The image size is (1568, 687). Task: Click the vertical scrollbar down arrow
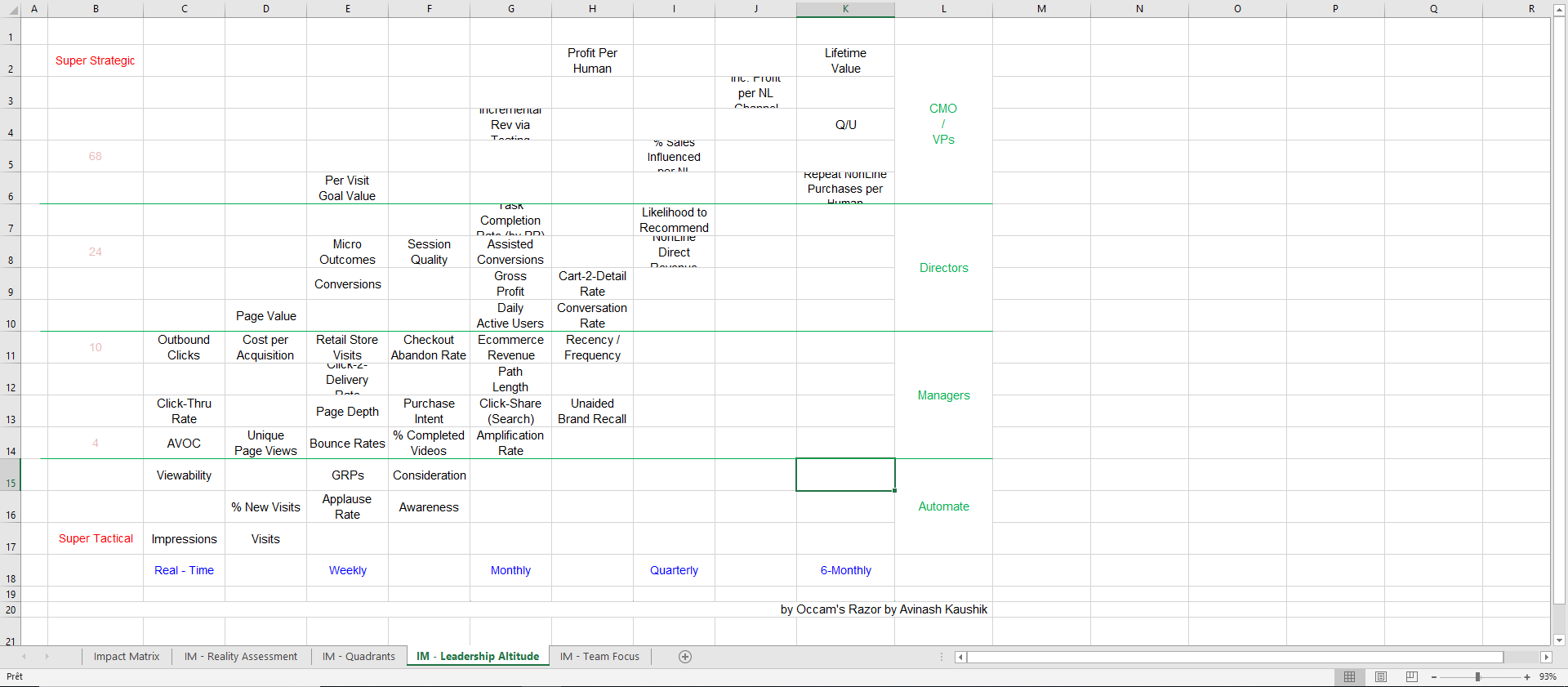point(1560,640)
